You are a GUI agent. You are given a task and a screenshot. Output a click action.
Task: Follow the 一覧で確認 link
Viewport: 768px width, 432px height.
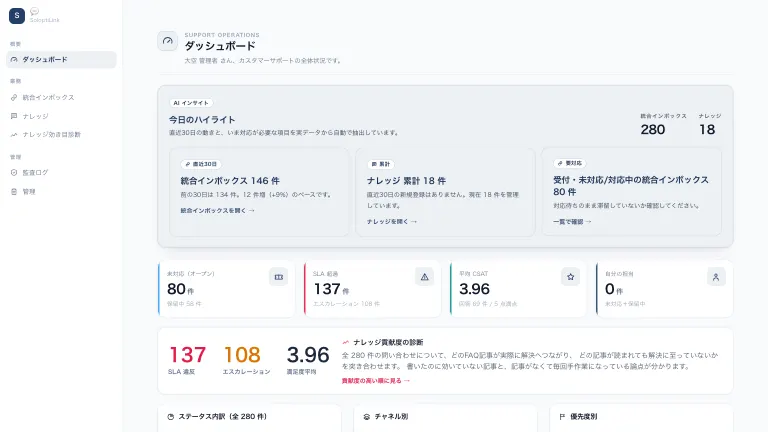pyautogui.click(x=572, y=222)
